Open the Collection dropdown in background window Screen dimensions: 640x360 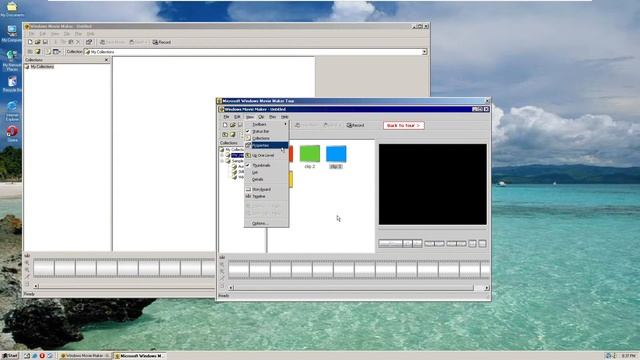[424, 52]
